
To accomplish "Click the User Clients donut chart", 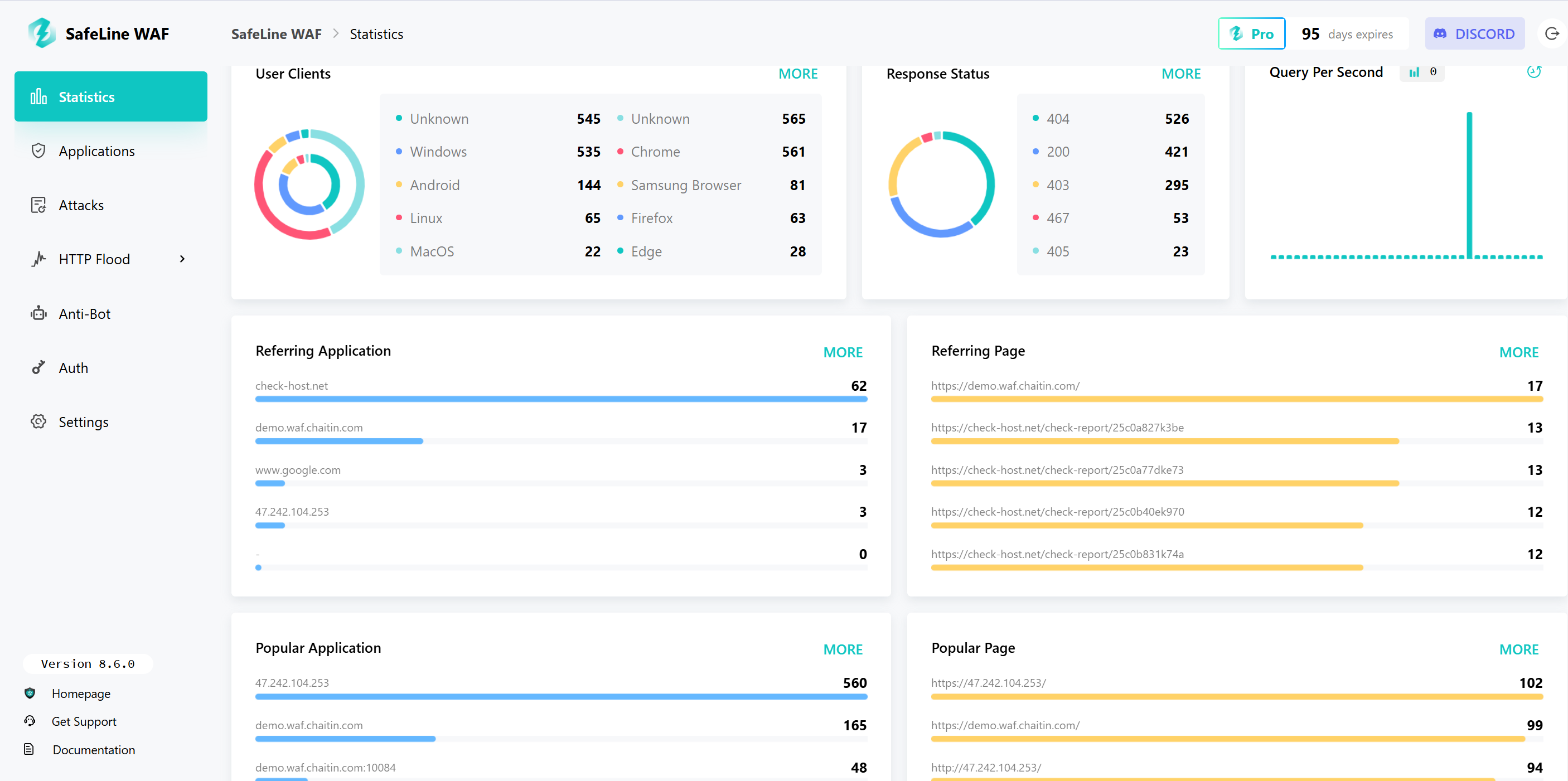I will pos(309,184).
